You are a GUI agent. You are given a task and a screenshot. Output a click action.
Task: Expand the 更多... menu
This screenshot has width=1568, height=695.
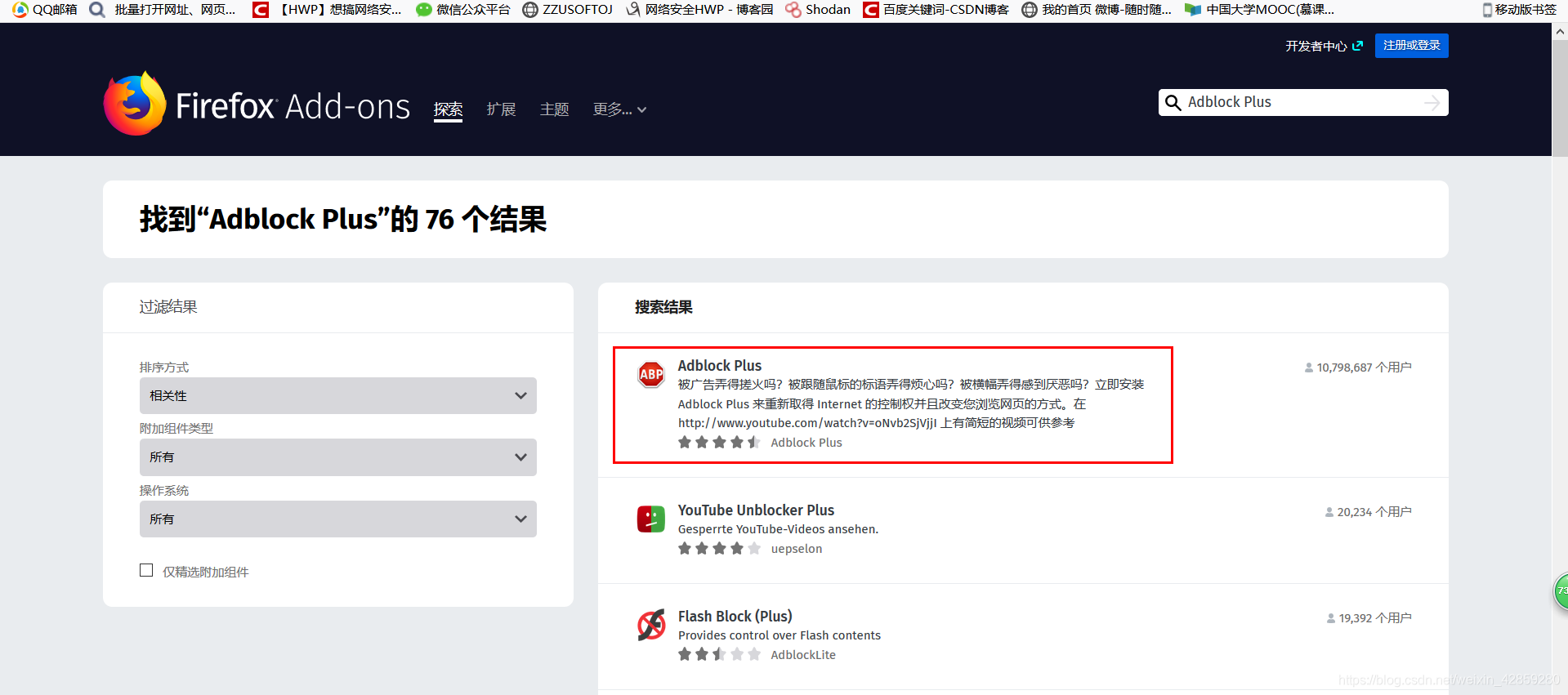(x=619, y=109)
